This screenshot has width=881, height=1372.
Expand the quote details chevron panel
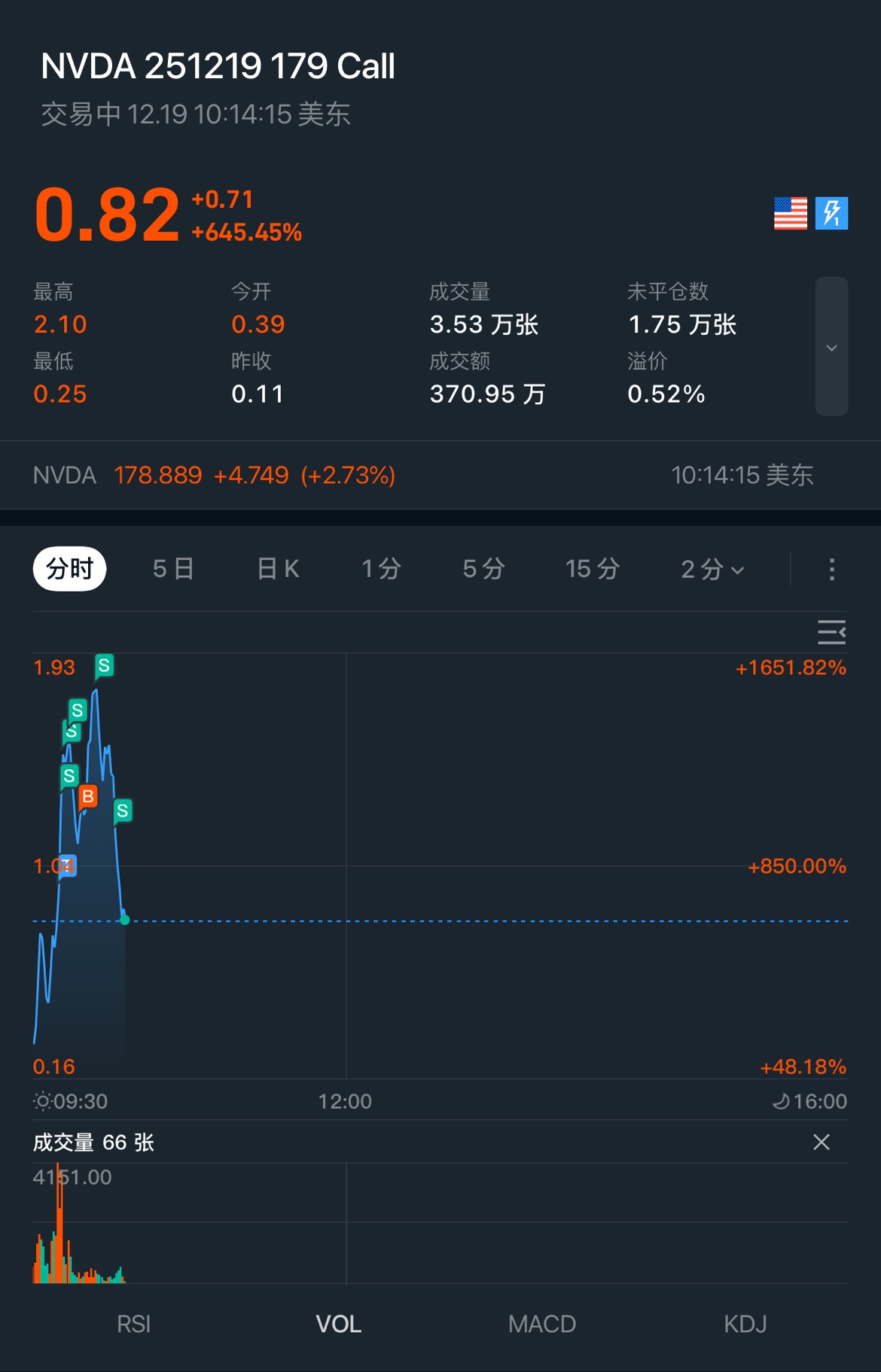(831, 347)
